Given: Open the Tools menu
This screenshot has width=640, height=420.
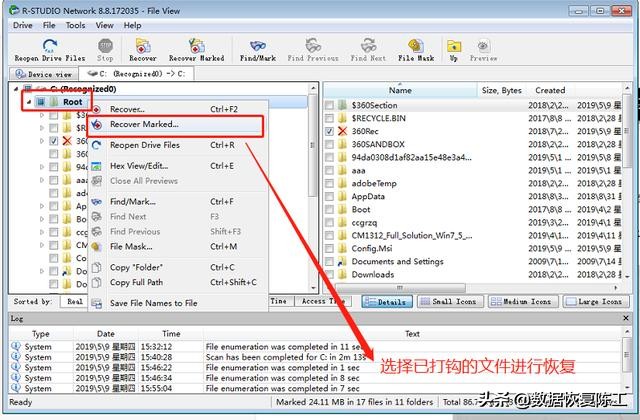Looking at the screenshot, I should tap(76, 25).
